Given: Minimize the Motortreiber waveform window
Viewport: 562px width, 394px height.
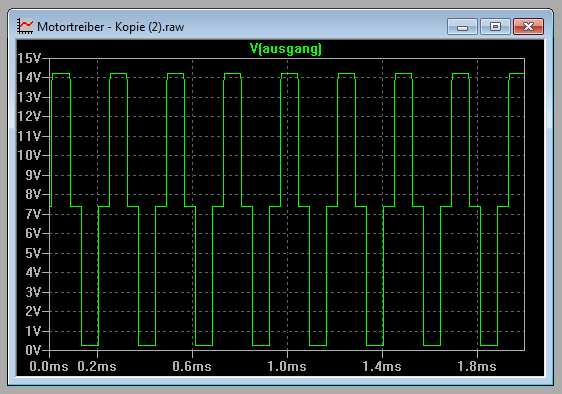Looking at the screenshot, I should click(x=462, y=27).
